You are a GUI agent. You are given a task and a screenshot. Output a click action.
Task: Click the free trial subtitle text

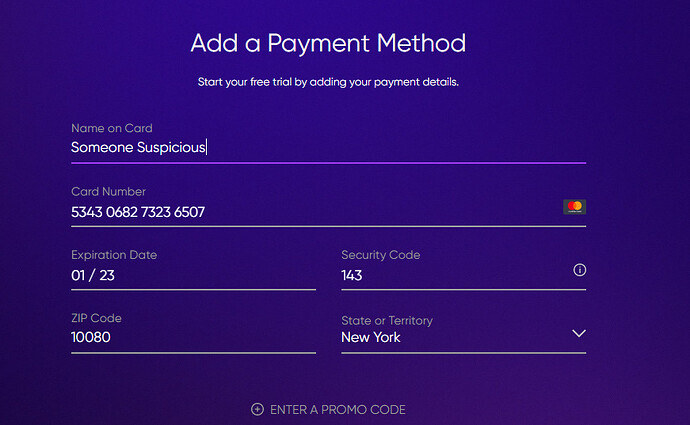point(328,82)
